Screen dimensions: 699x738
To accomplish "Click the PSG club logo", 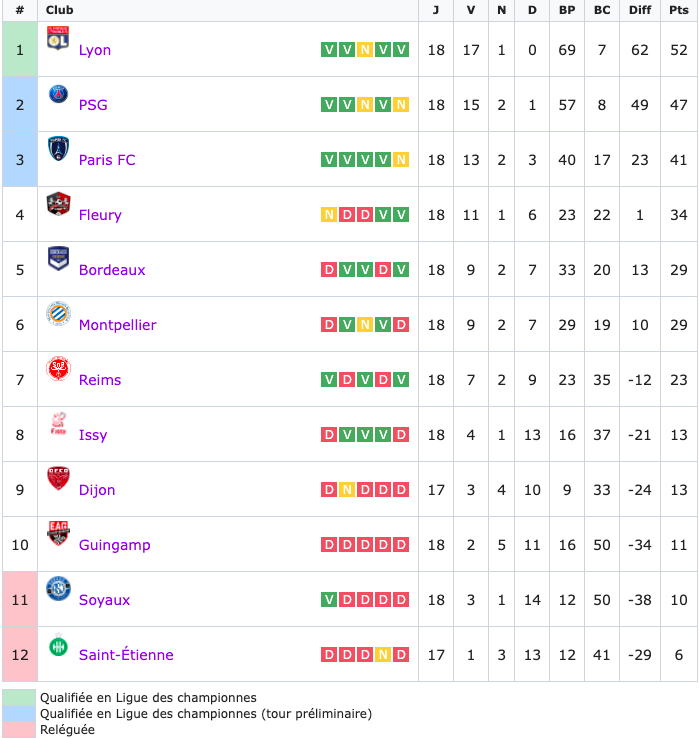I will [58, 94].
